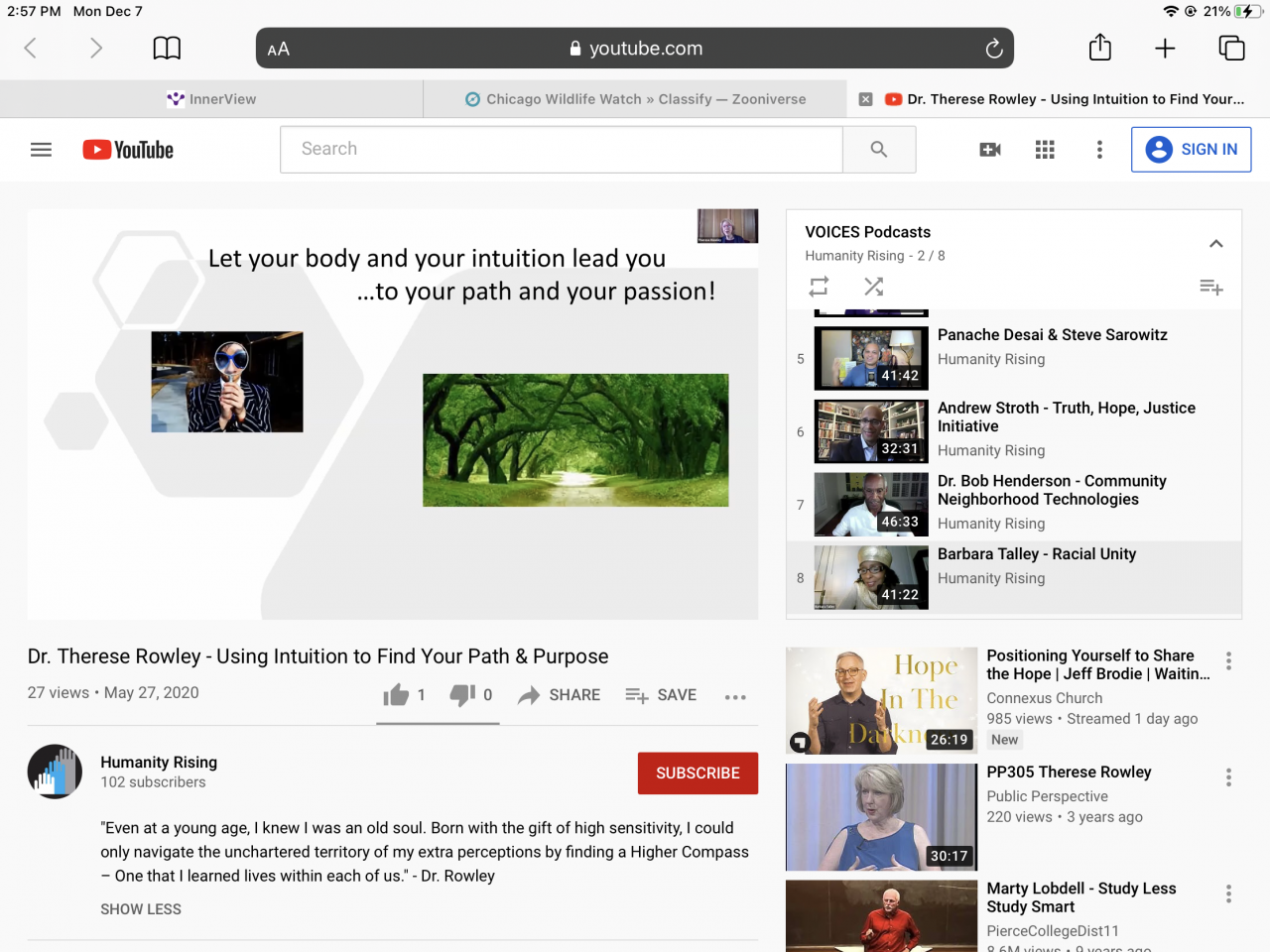Click SHOW LESS to collapse description
Screen dimensions: 1270x952
click(x=141, y=909)
